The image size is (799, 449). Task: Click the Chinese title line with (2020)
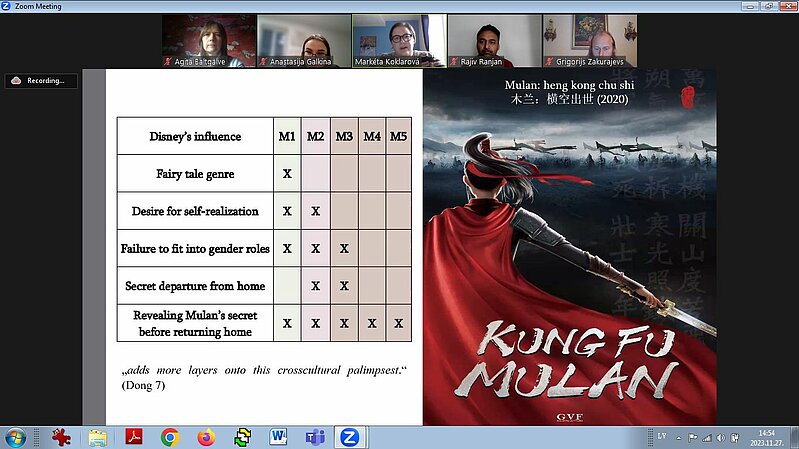coord(570,99)
